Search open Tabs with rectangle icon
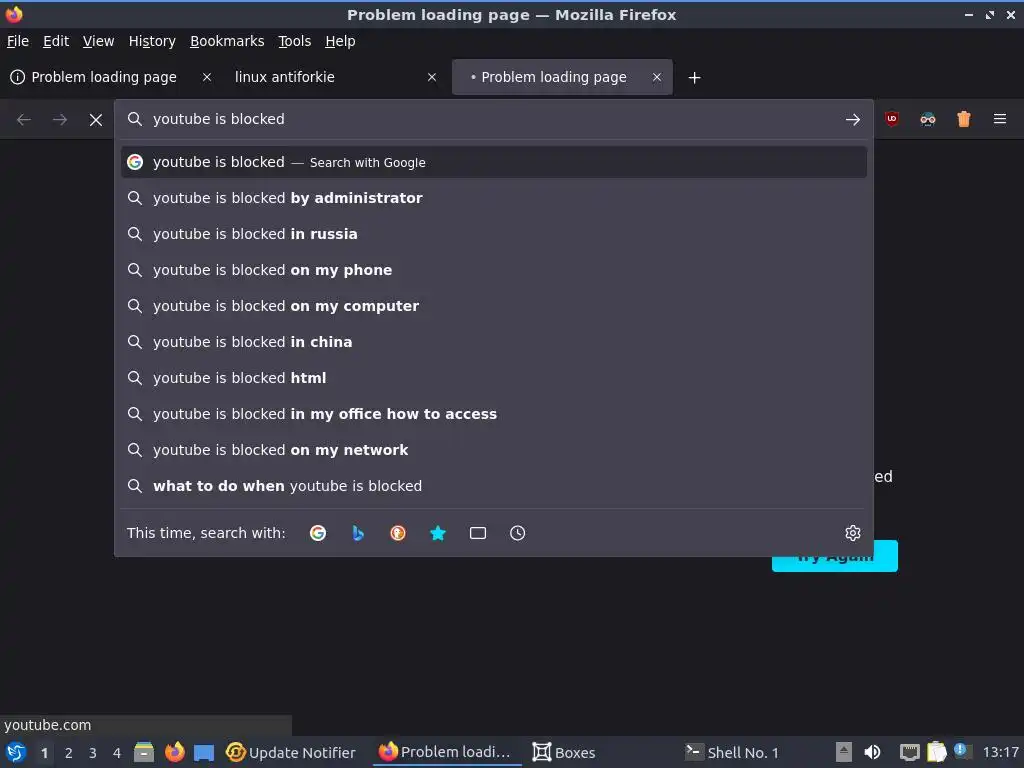The width and height of the screenshot is (1024, 768). [477, 533]
